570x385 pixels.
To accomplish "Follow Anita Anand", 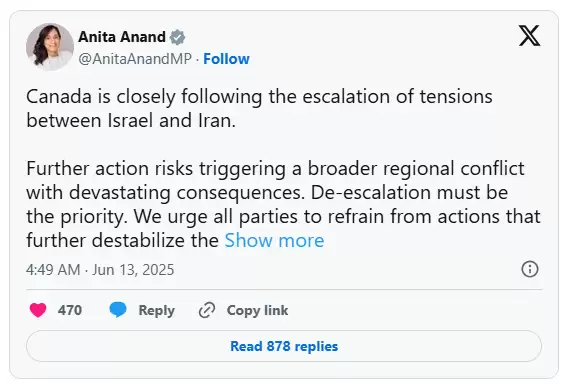I will coord(226,59).
